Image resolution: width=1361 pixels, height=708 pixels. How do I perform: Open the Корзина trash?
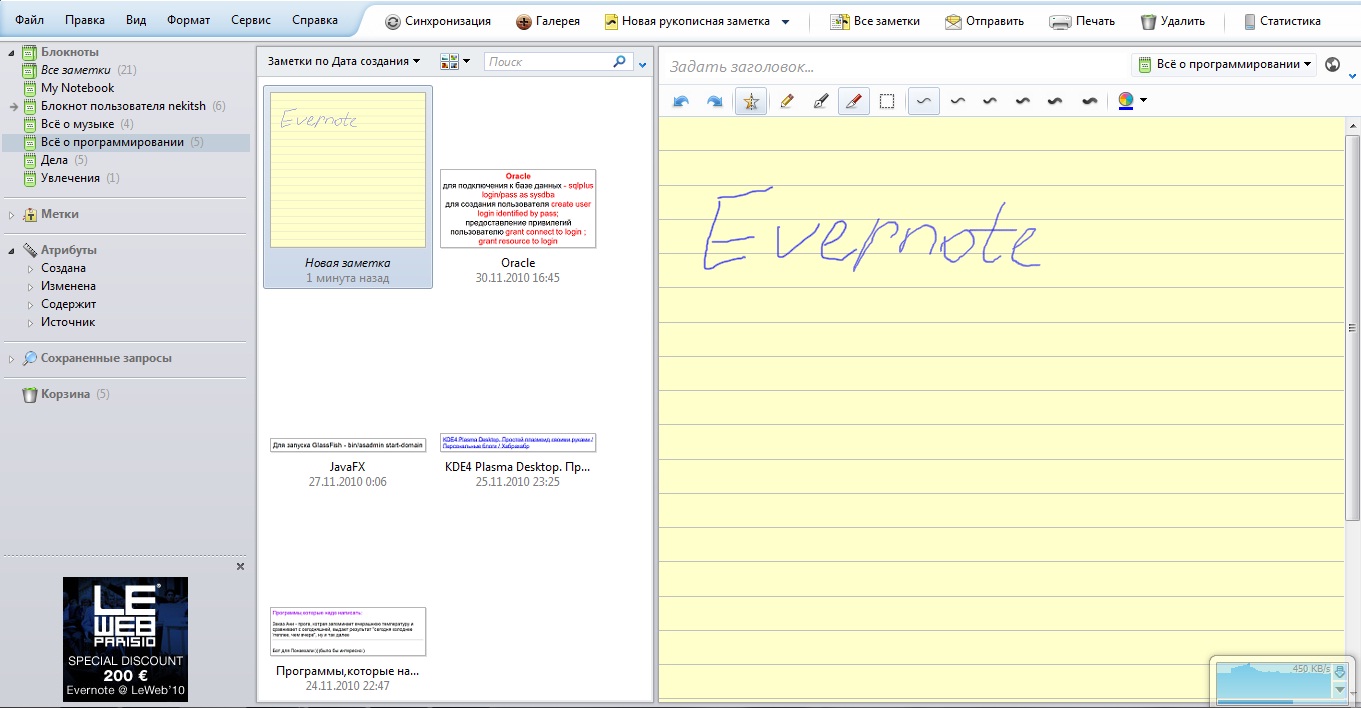coord(65,394)
